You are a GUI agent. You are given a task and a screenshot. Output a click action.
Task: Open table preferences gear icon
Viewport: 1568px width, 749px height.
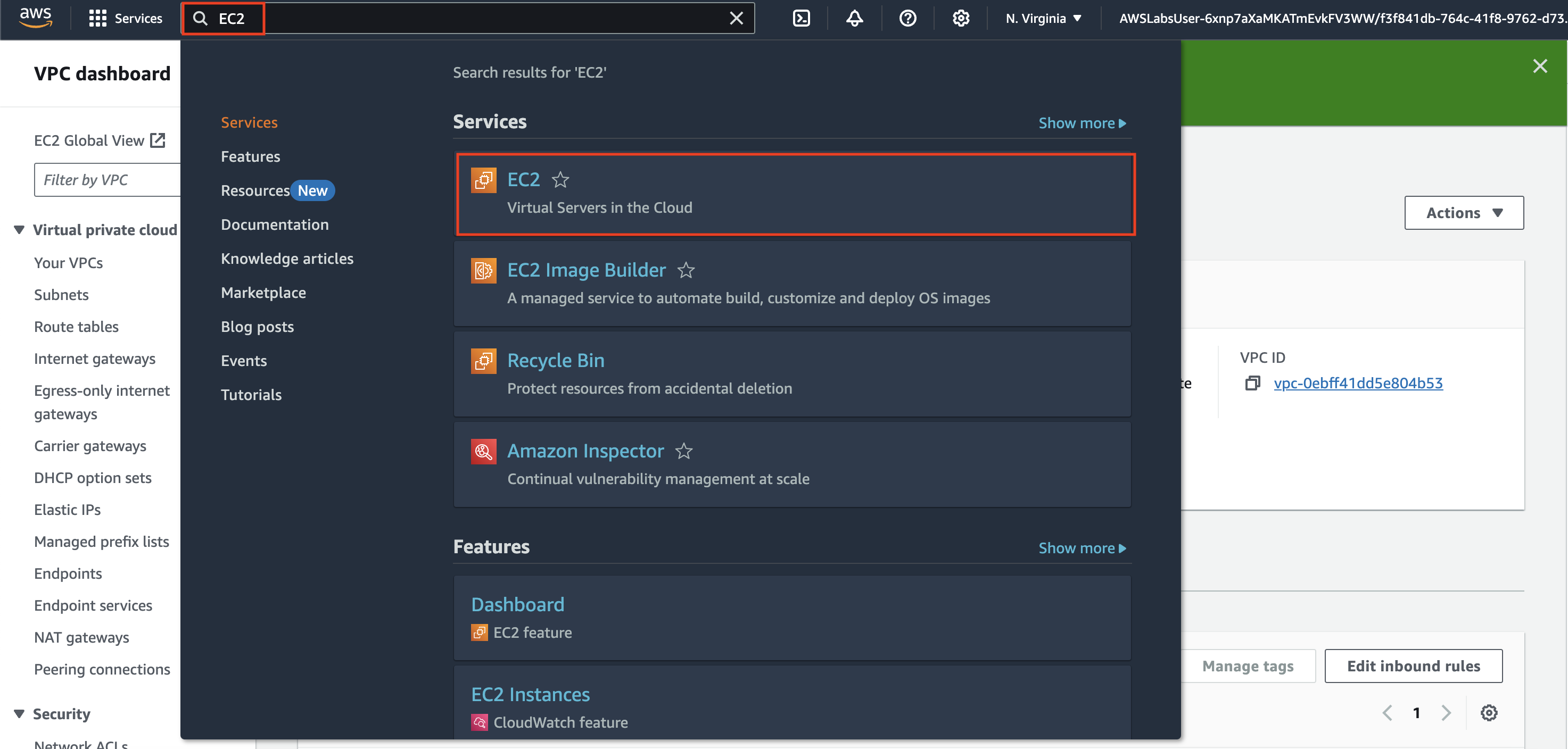[x=1489, y=712]
